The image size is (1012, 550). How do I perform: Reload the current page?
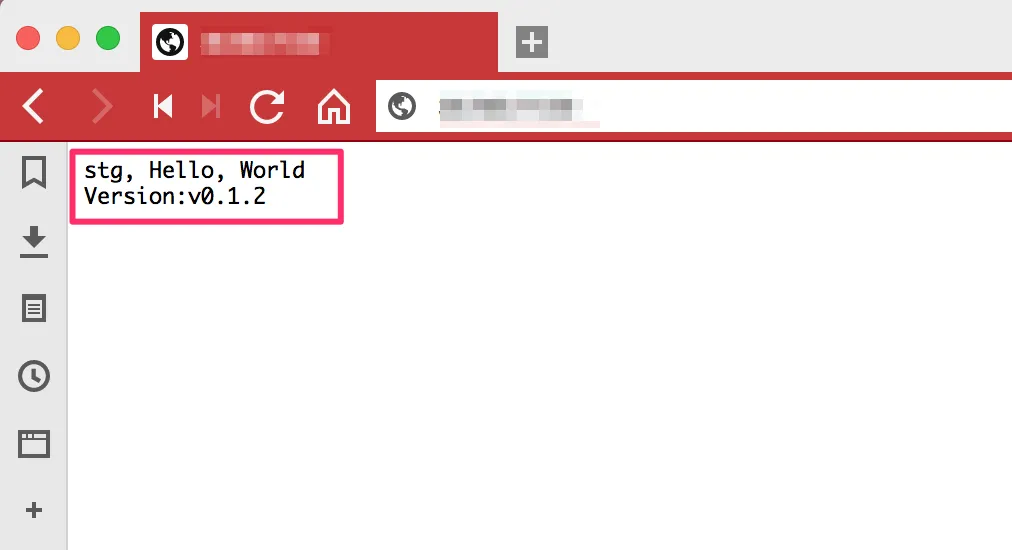point(267,107)
